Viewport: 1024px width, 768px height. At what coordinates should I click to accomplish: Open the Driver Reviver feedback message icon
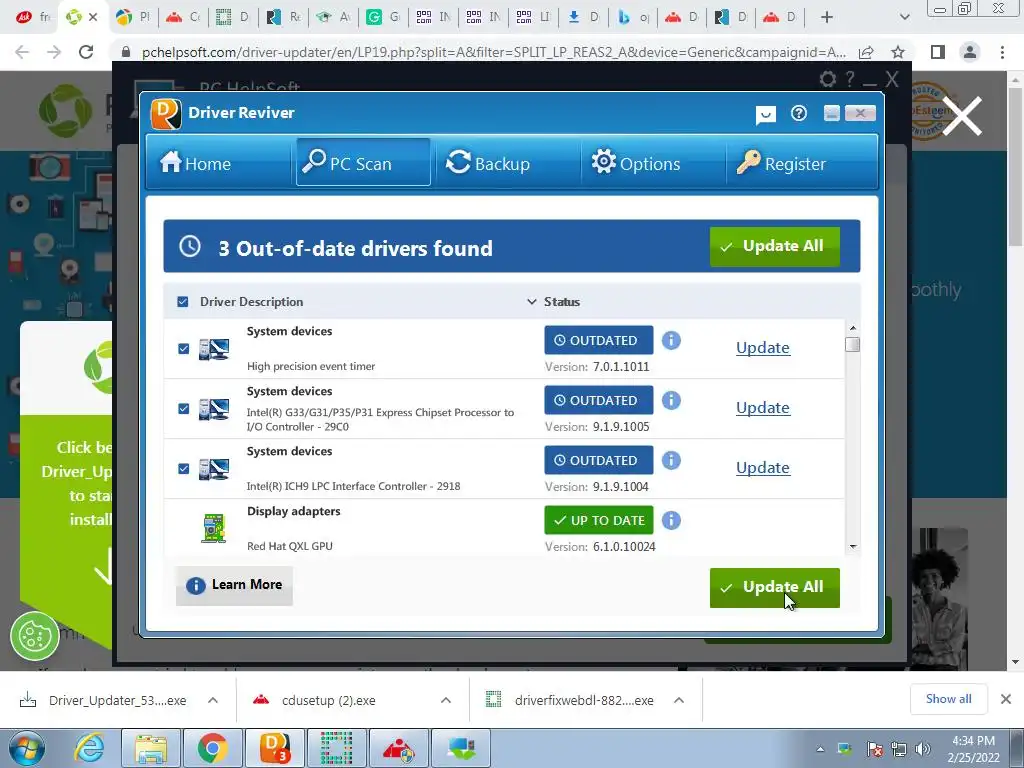click(x=765, y=115)
